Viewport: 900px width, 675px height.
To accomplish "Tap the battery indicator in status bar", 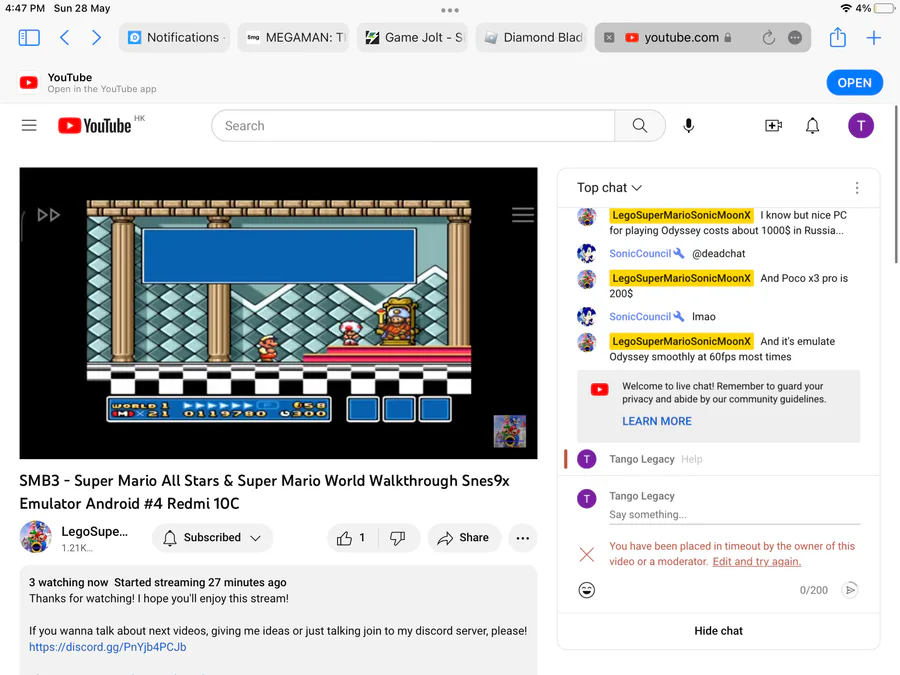I will [884, 8].
